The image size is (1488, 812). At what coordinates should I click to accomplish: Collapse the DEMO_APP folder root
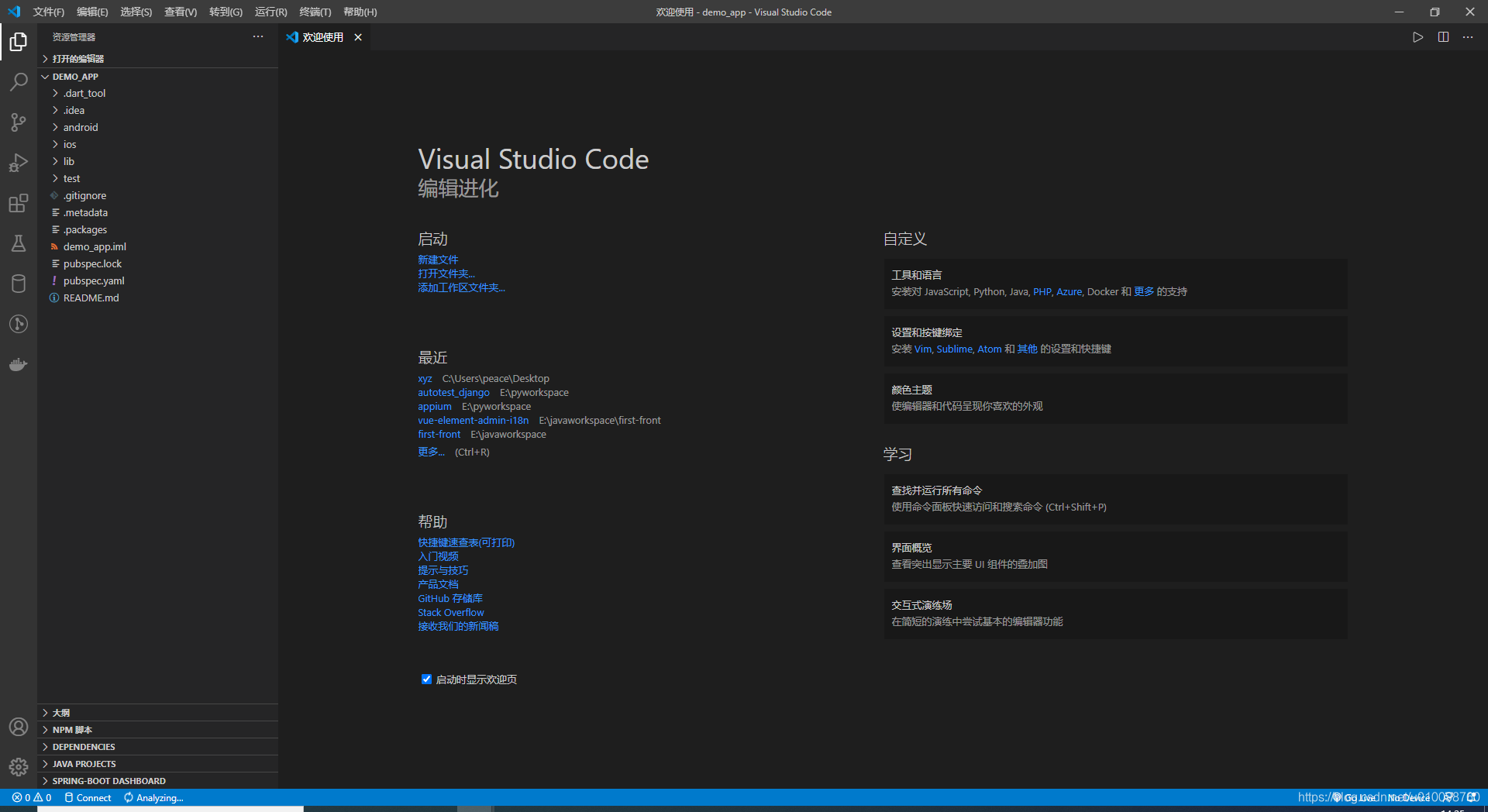[x=157, y=77]
